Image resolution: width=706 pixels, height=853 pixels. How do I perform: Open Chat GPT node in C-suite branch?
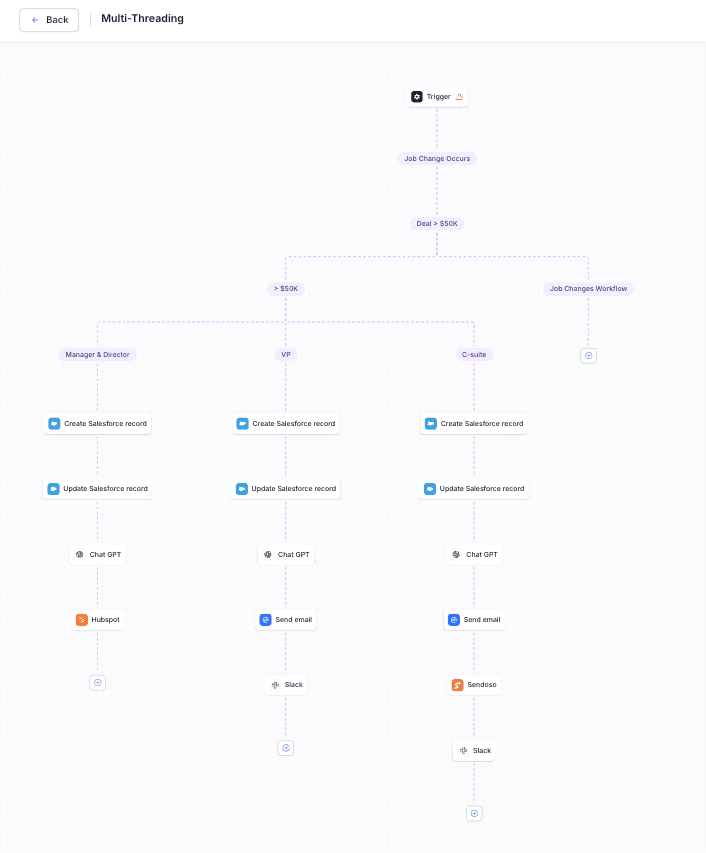coord(474,555)
